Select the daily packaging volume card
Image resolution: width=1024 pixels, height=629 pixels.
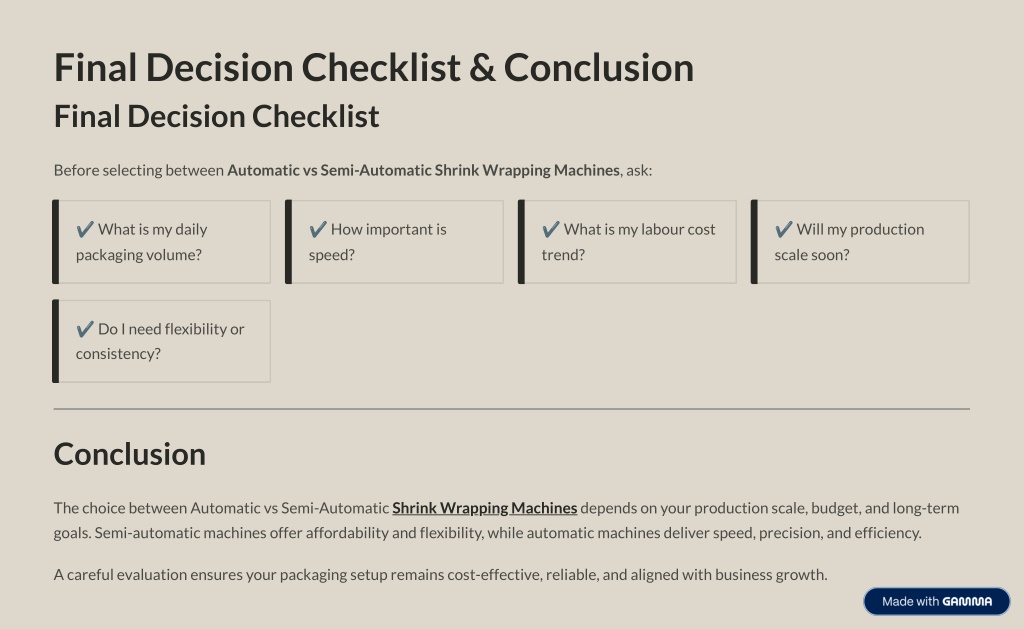[x=161, y=242]
